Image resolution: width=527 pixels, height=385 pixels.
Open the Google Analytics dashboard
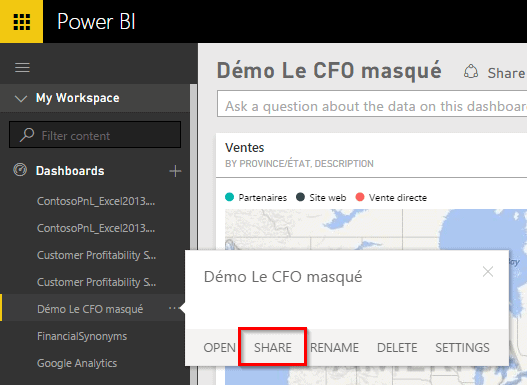77,363
